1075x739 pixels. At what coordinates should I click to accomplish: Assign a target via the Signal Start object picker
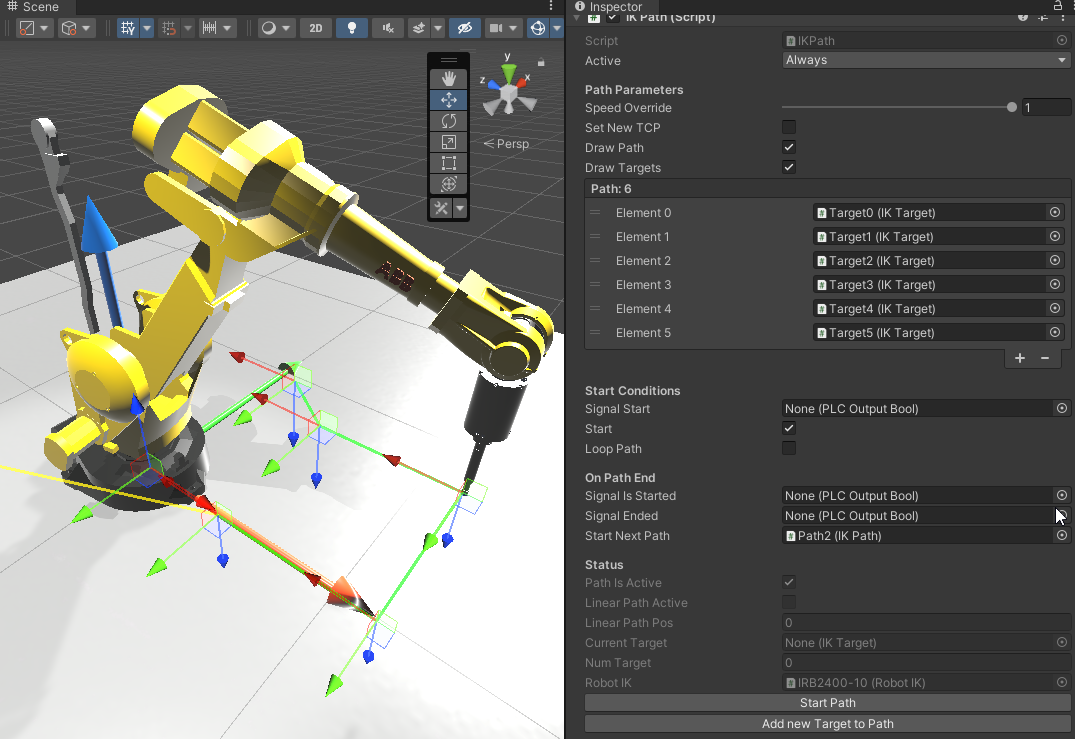[x=1061, y=408]
